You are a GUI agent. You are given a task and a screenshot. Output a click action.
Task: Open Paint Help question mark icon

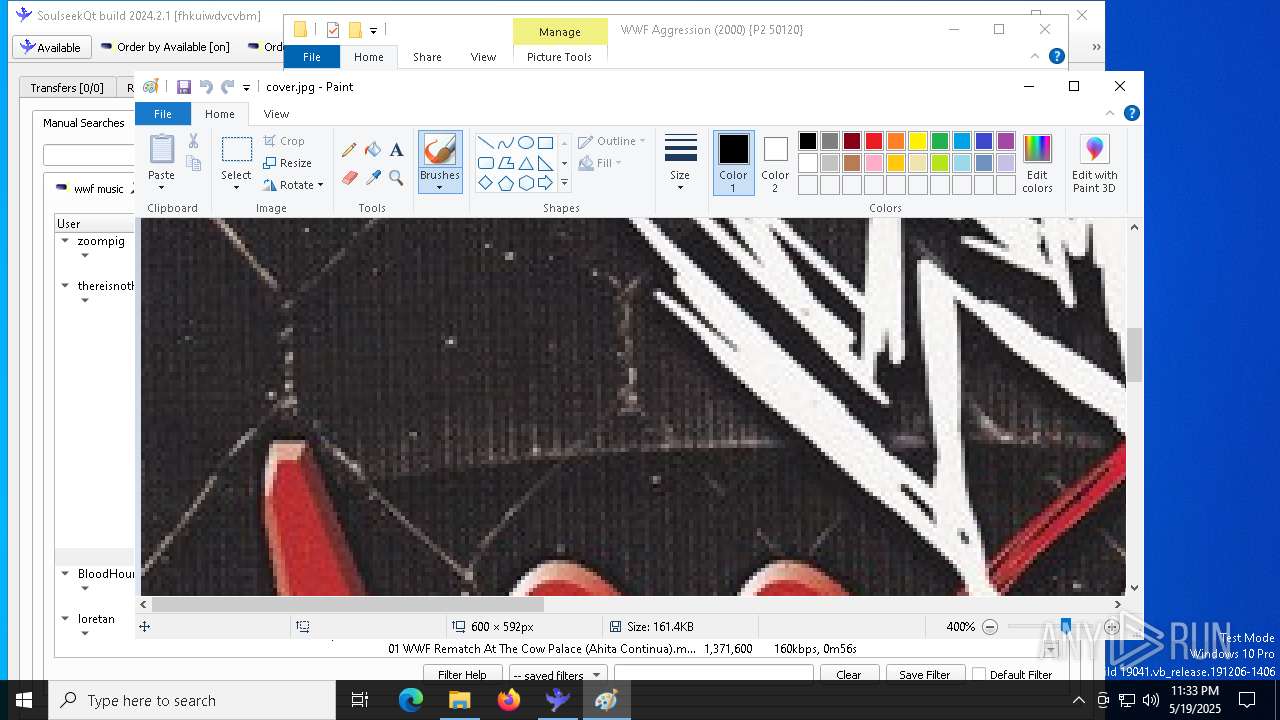[x=1131, y=113]
